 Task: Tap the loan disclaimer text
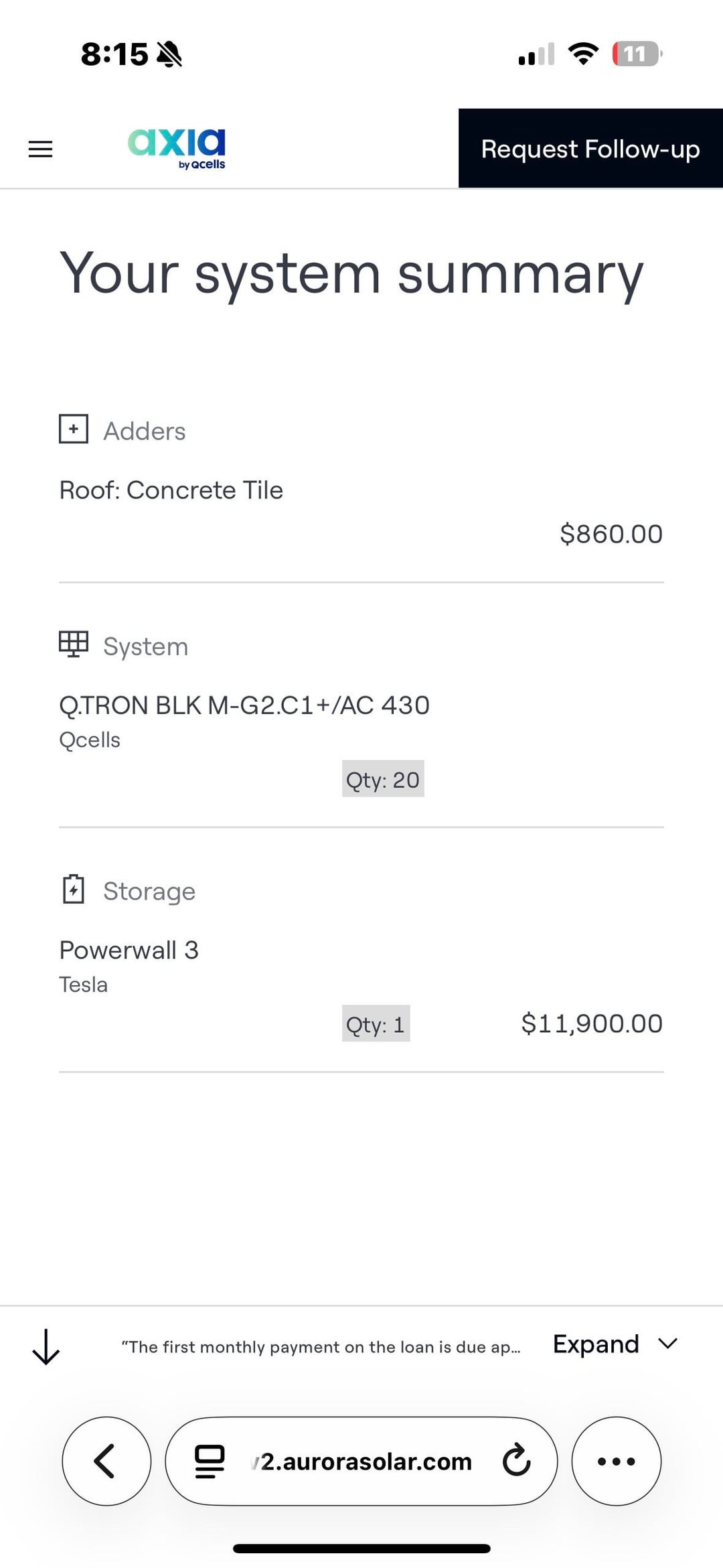click(321, 1347)
